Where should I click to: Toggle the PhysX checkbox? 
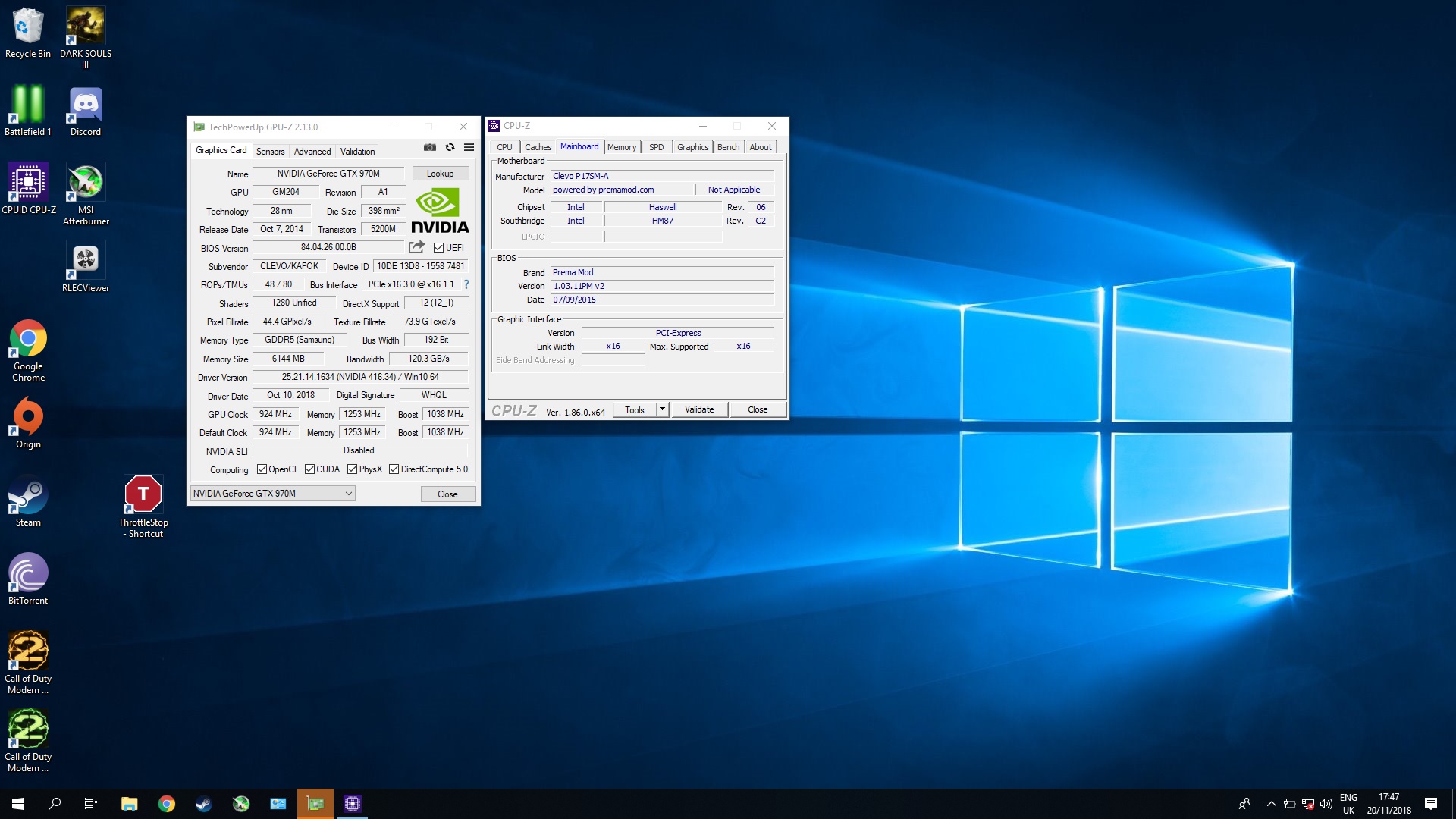pos(352,469)
